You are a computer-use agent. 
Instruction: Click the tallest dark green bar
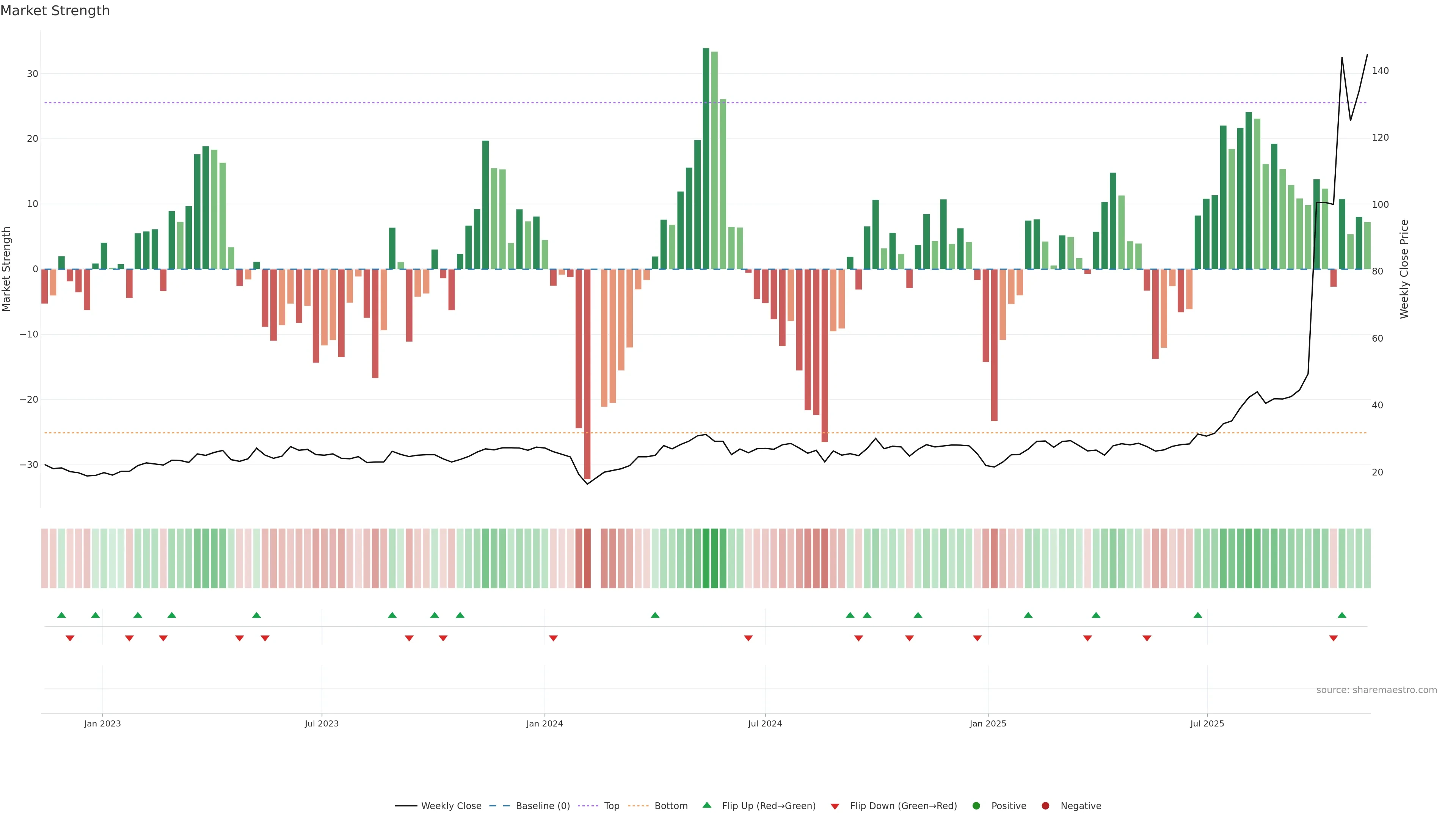(x=706, y=158)
